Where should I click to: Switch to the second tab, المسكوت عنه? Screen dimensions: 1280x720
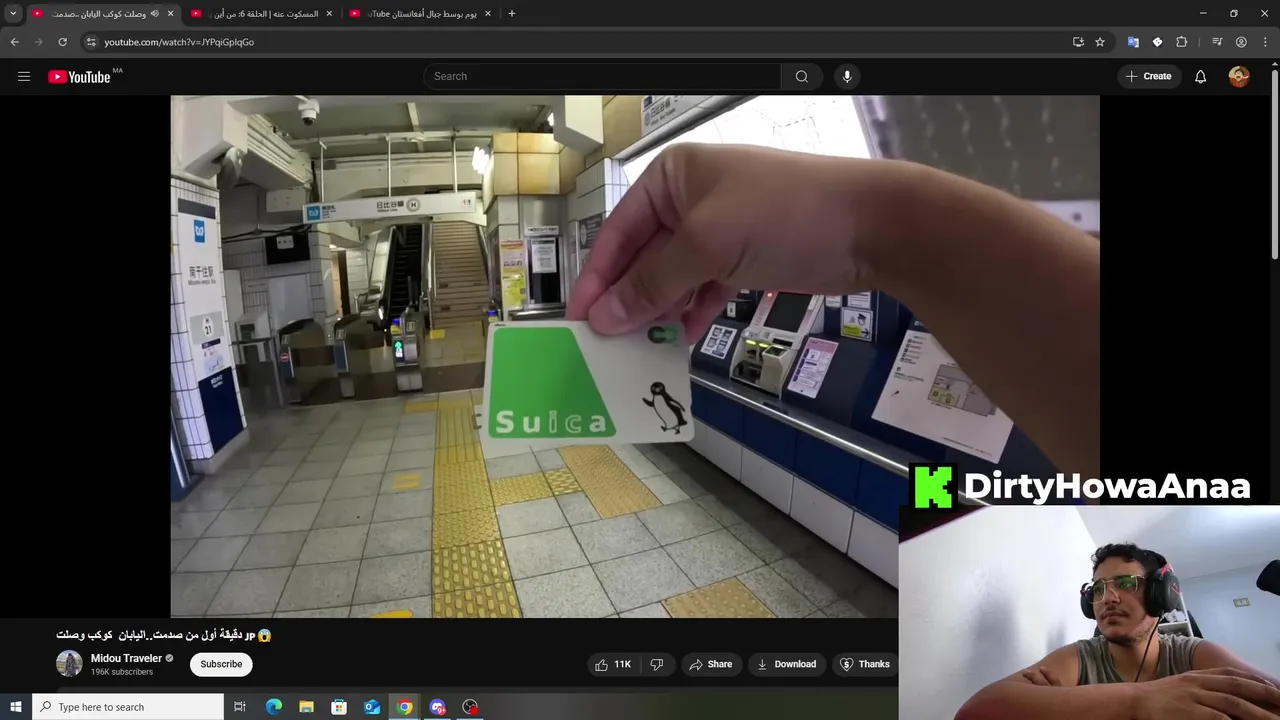(x=262, y=14)
